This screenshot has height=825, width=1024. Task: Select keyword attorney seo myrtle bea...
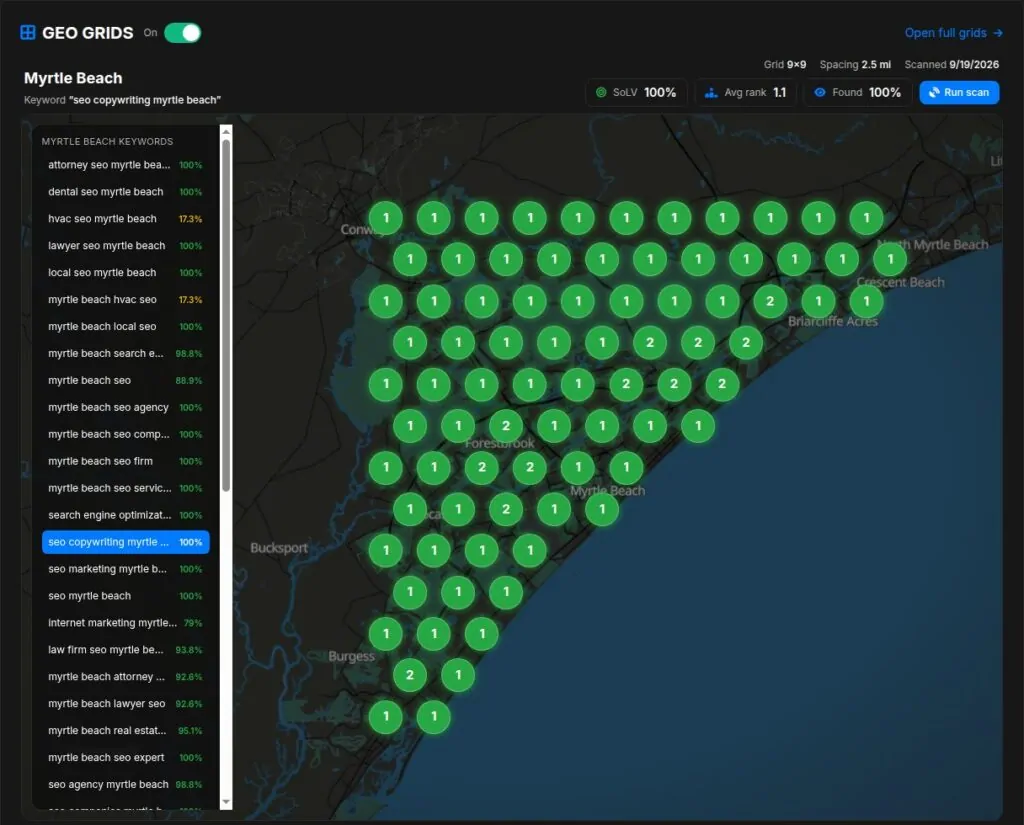pos(125,165)
